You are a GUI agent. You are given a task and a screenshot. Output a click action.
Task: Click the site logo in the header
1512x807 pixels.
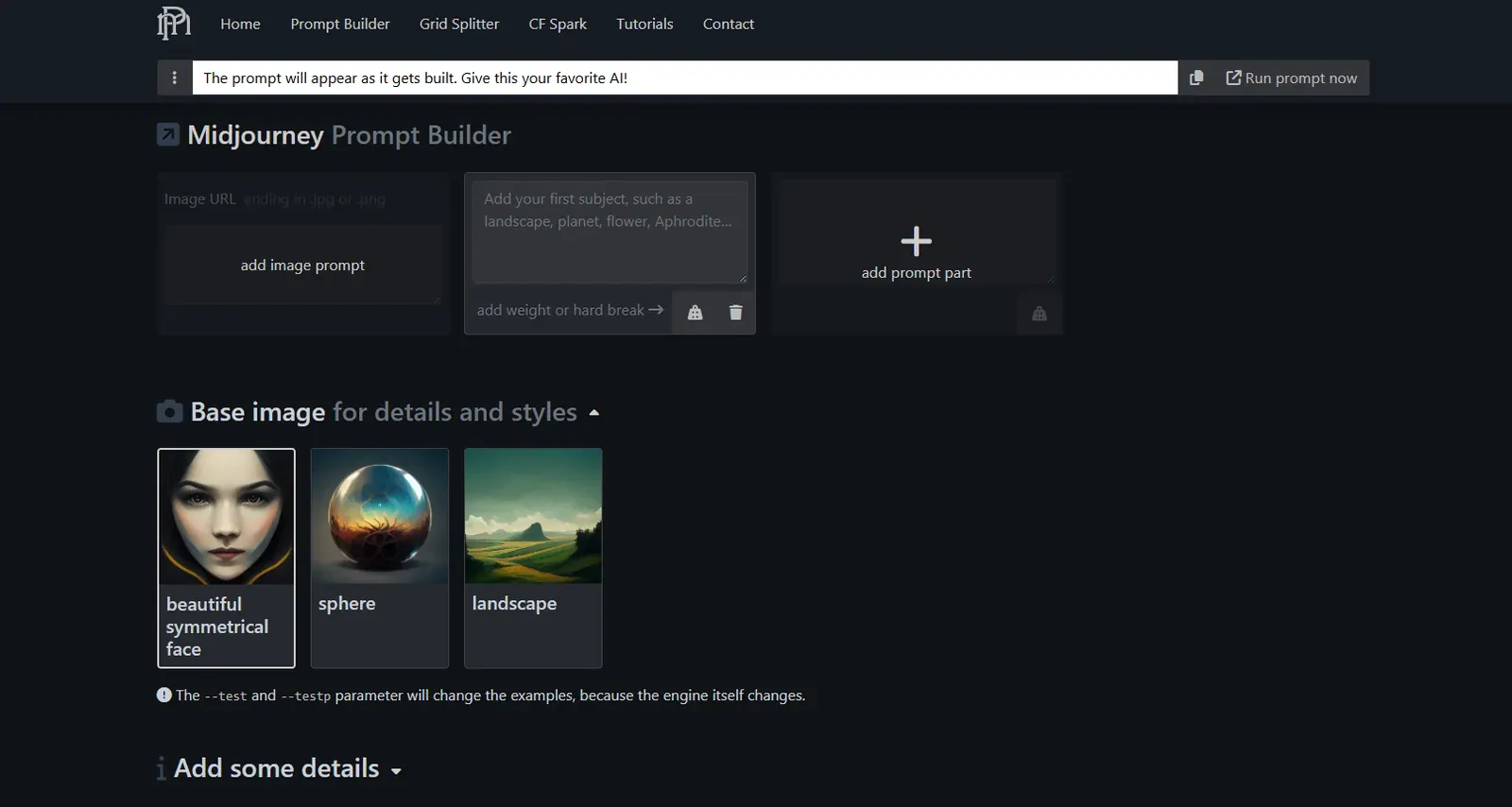(174, 24)
